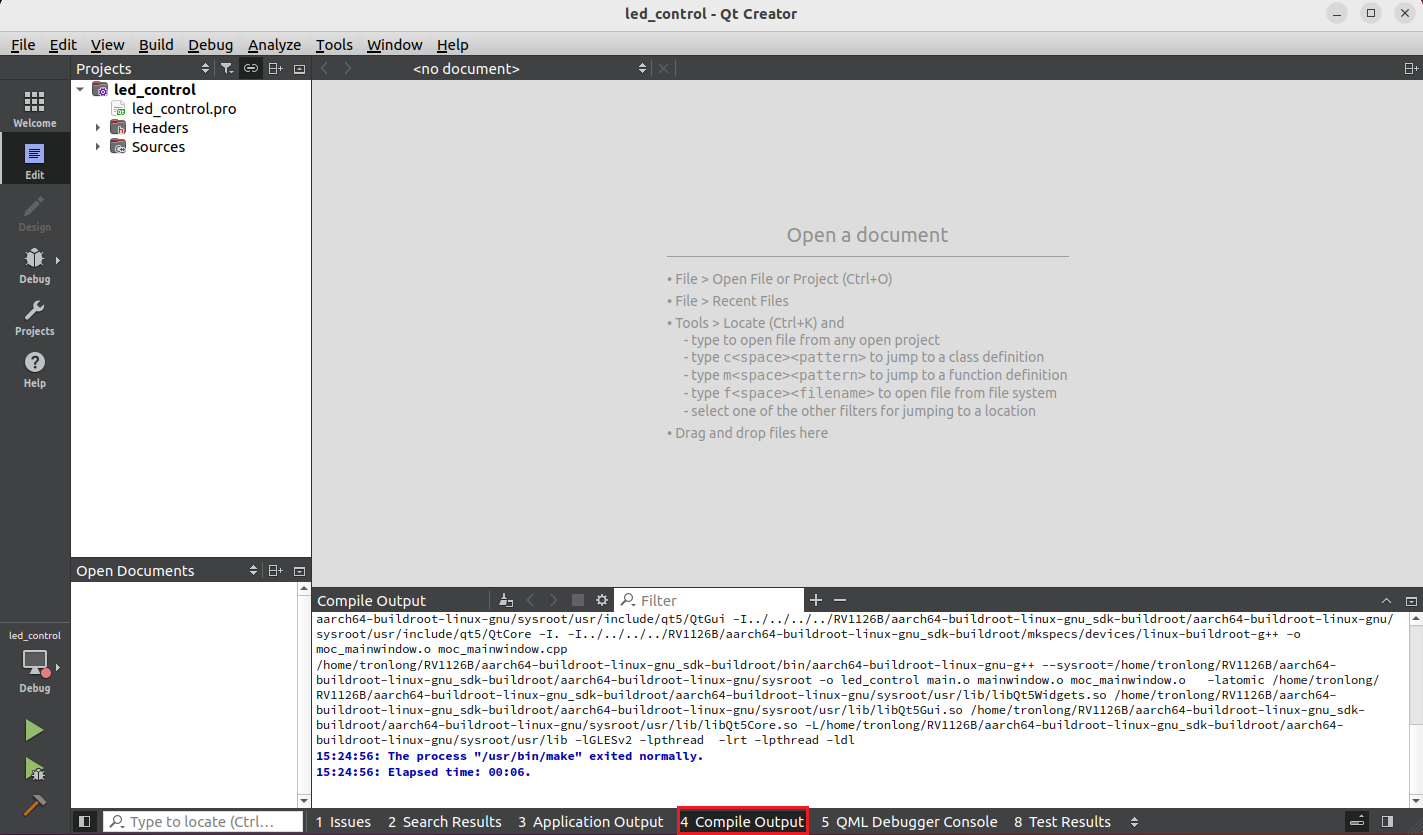Expand the Sources folder
Screen dimensions: 1423x835
coord(98,147)
